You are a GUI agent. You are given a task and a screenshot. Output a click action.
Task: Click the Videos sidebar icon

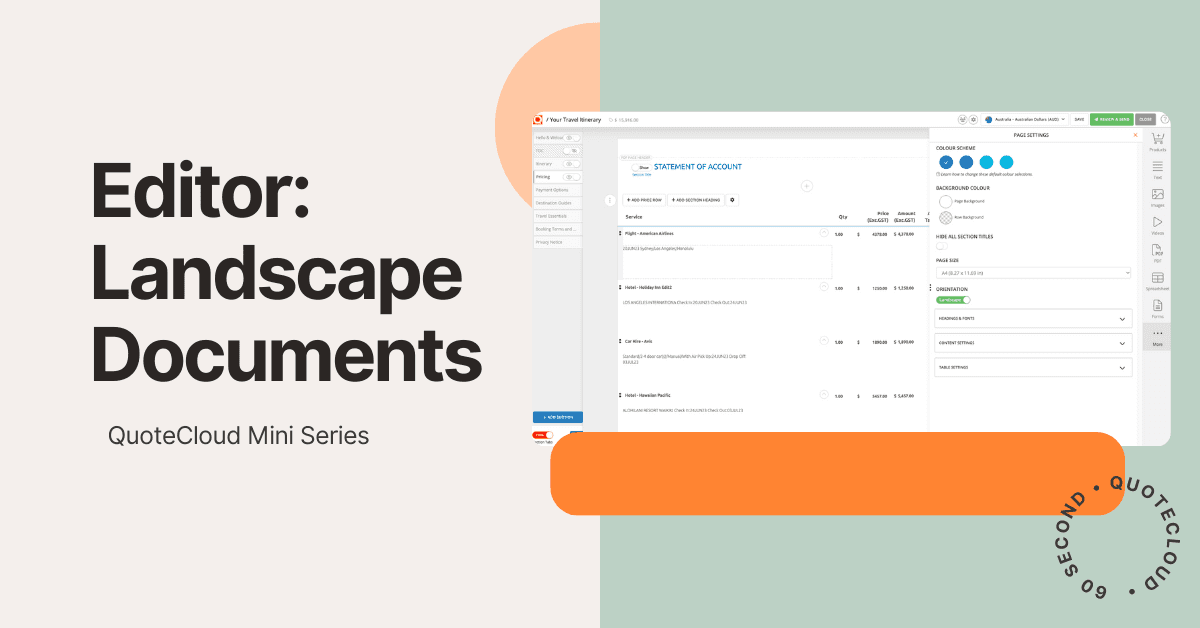click(x=1157, y=224)
